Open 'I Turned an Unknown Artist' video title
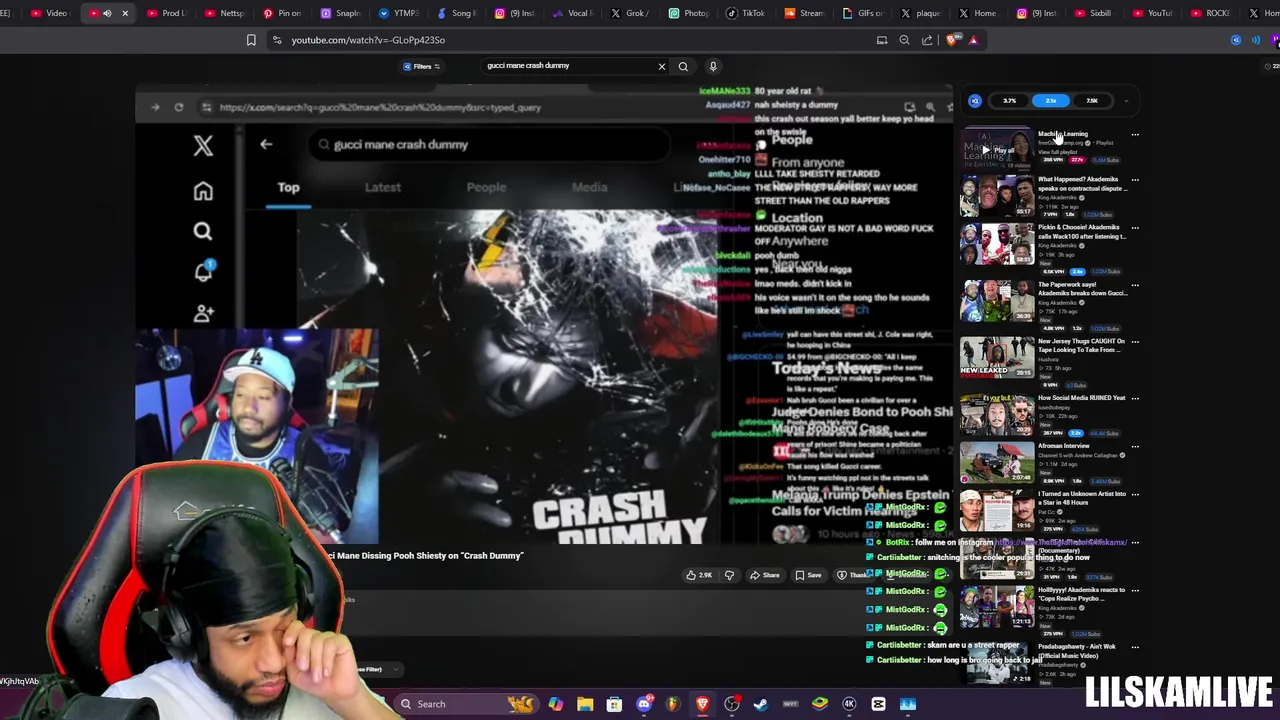The image size is (1280, 720). pos(1082,498)
